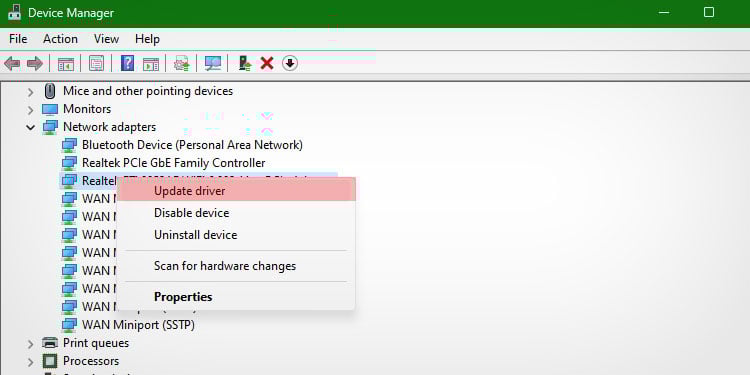Open the Help menu
Image resolution: width=750 pixels, height=375 pixels.
(x=147, y=39)
